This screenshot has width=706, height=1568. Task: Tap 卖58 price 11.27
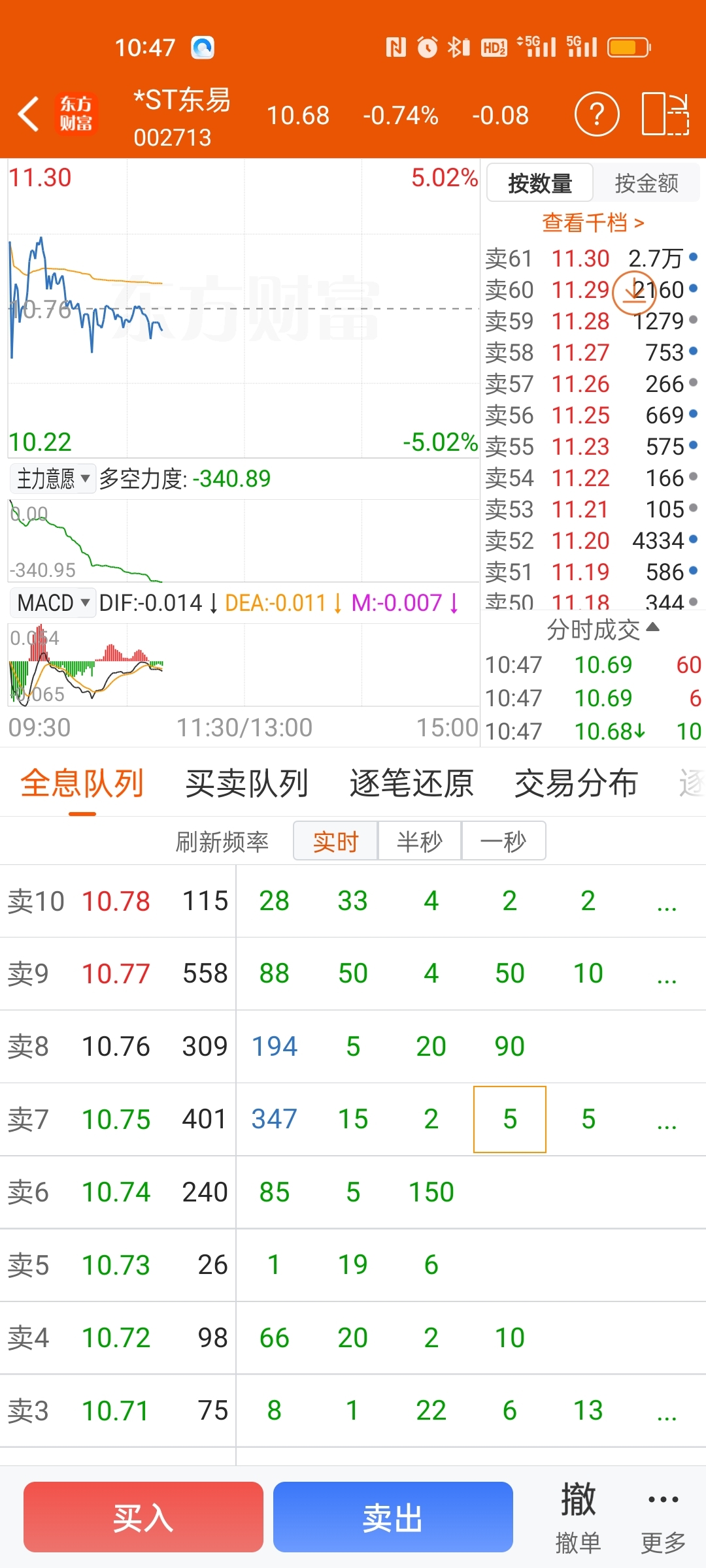pyautogui.click(x=580, y=352)
